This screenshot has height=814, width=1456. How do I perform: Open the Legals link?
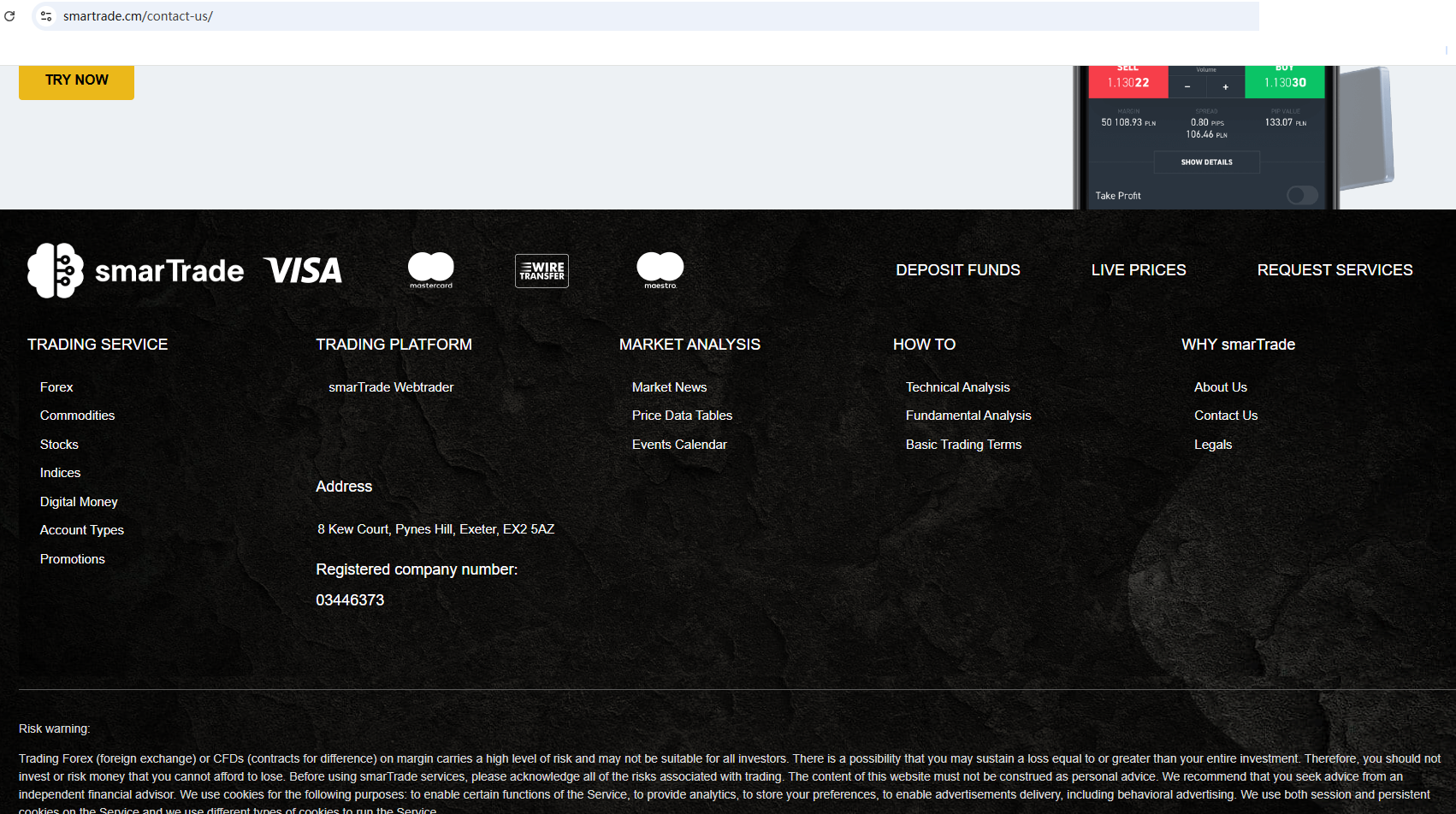(x=1213, y=445)
